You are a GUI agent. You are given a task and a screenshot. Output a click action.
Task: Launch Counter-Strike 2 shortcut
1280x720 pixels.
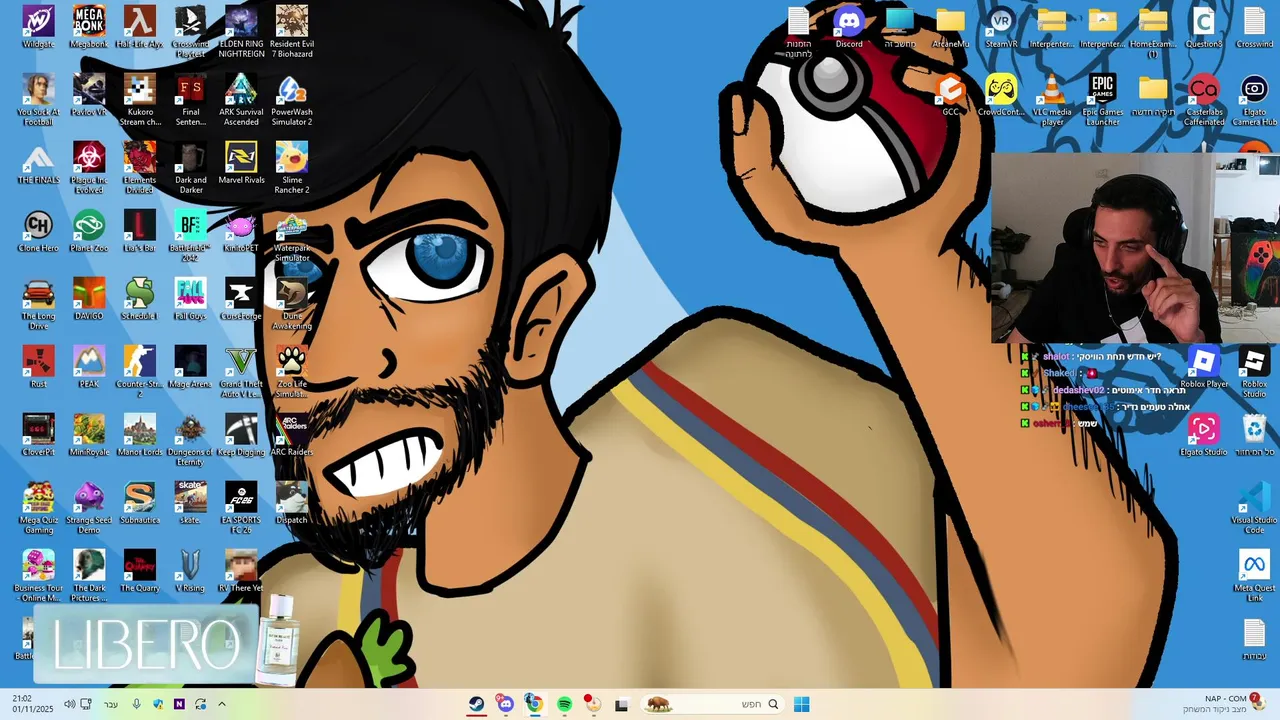140,372
